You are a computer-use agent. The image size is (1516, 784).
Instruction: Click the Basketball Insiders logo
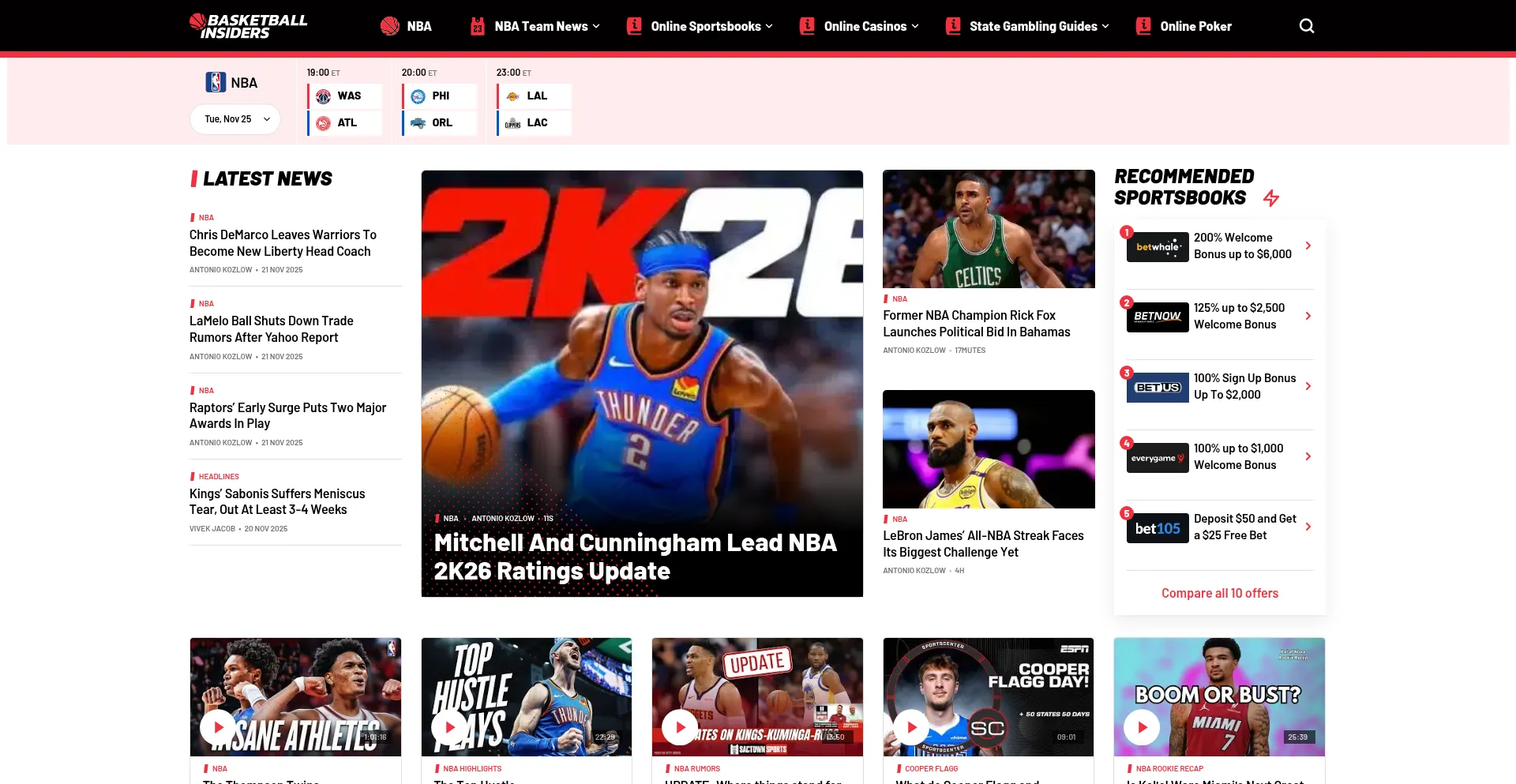[248, 26]
